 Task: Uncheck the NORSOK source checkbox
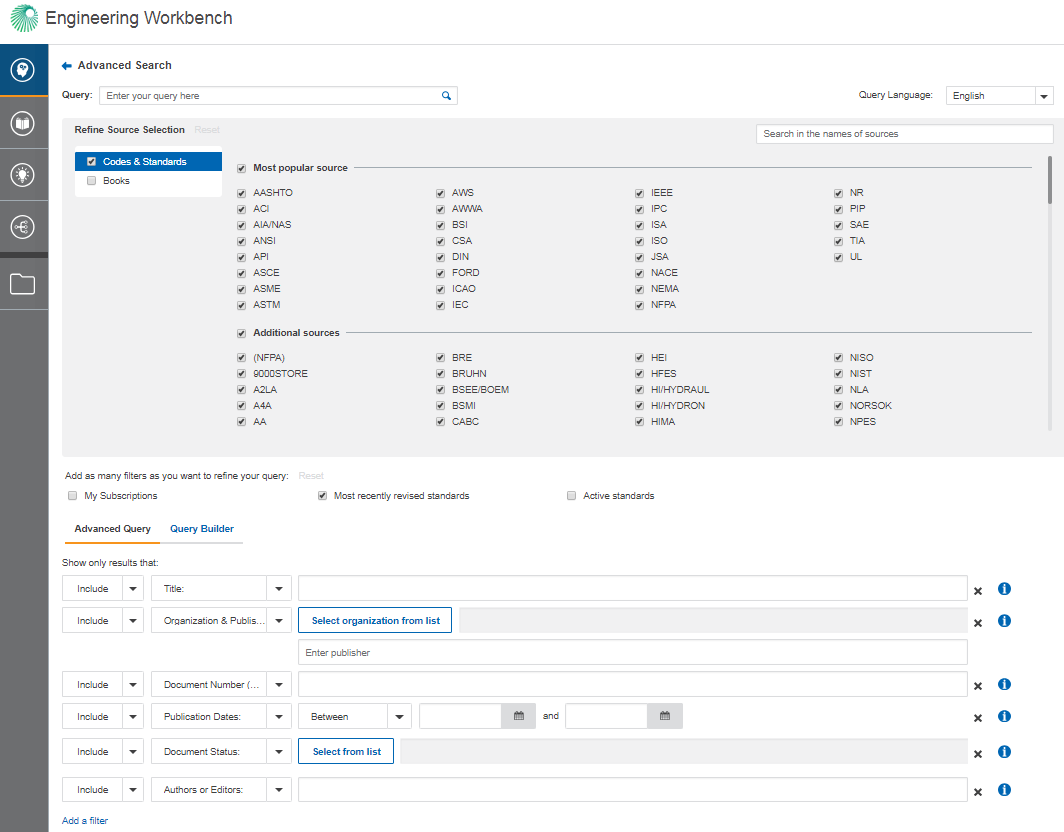(x=838, y=406)
